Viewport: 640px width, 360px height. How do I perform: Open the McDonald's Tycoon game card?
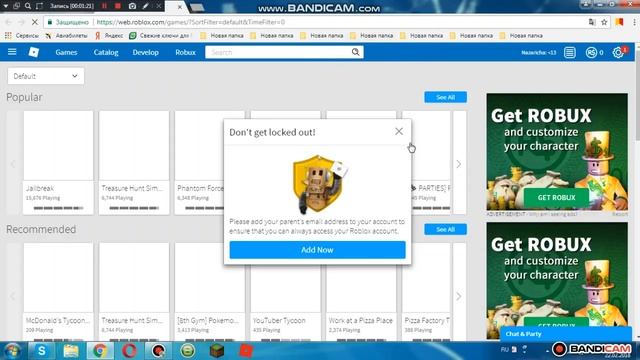pyautogui.click(x=58, y=292)
